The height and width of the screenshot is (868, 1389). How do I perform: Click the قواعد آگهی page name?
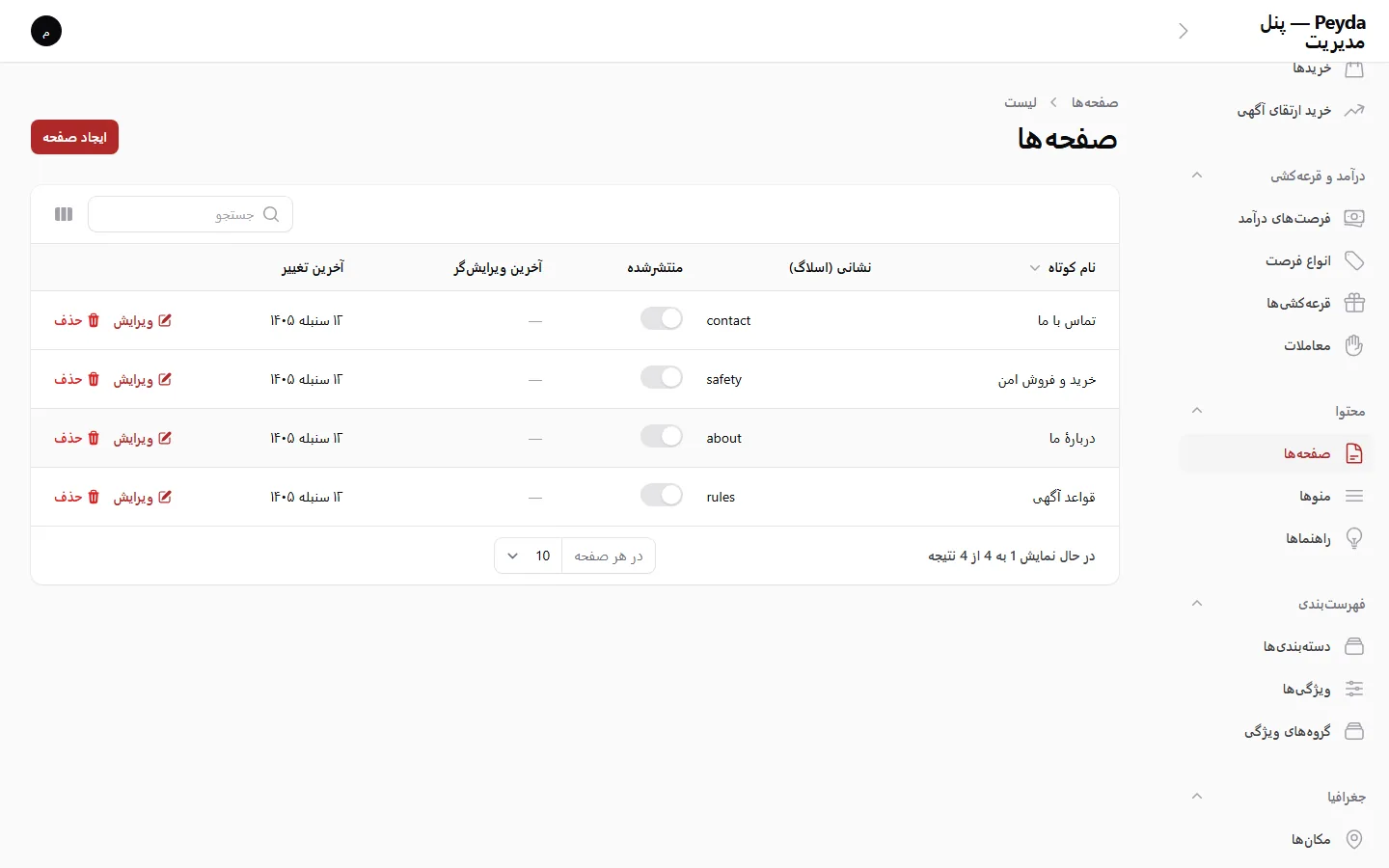click(x=1064, y=497)
